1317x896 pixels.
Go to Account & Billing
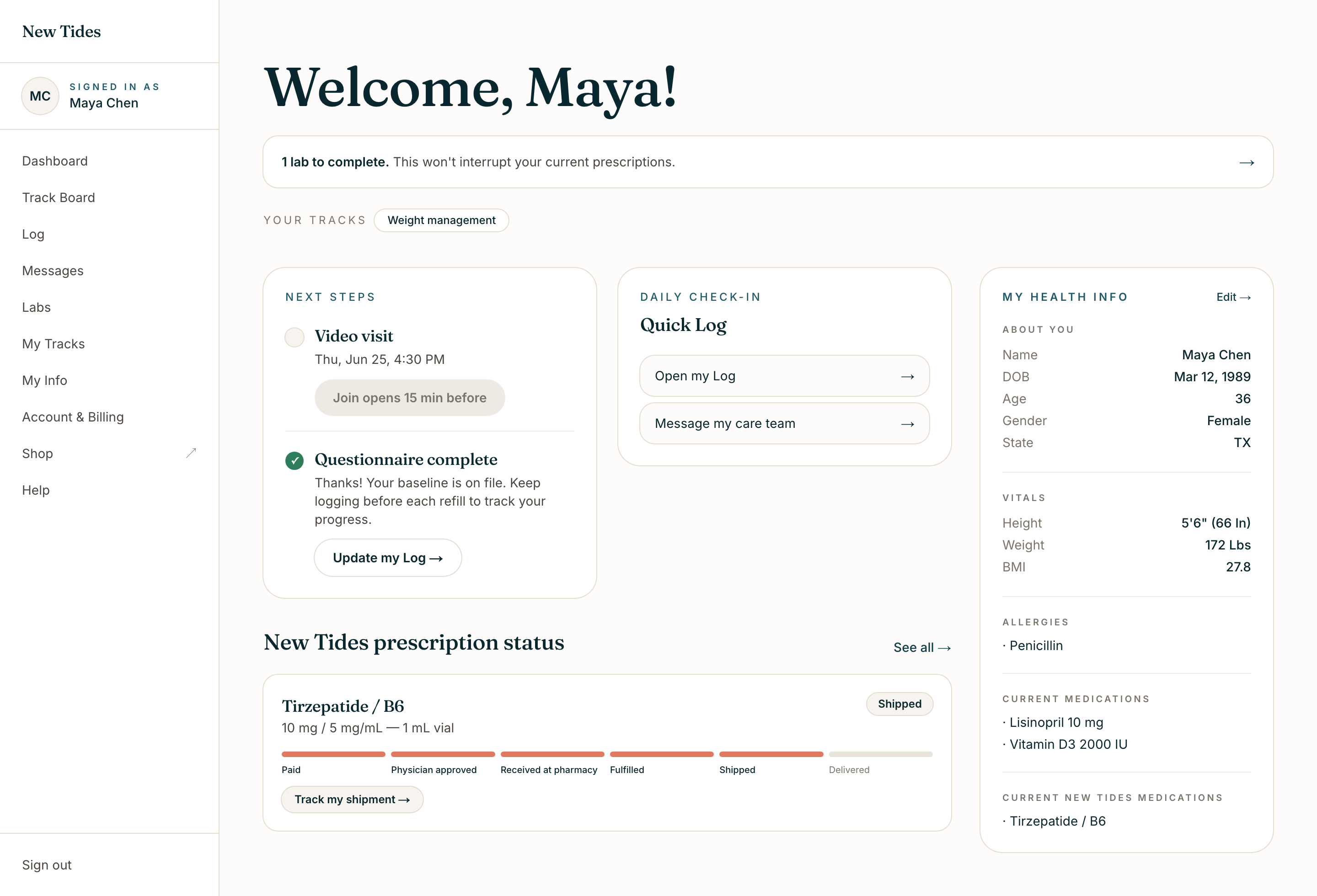point(73,417)
